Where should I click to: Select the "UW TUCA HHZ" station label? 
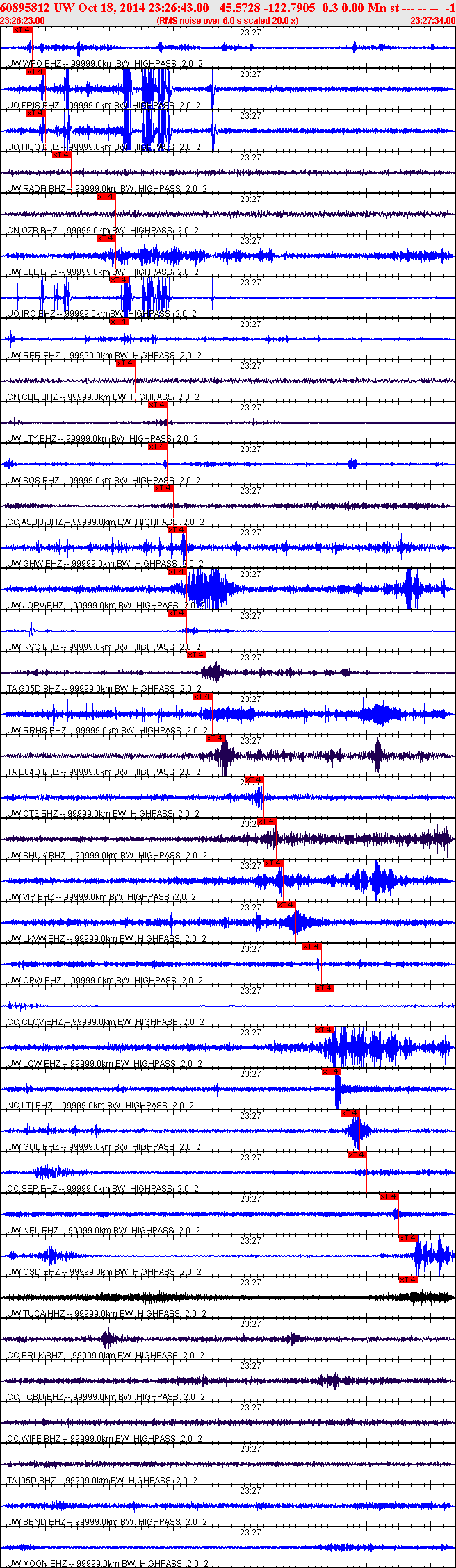coord(36,1314)
